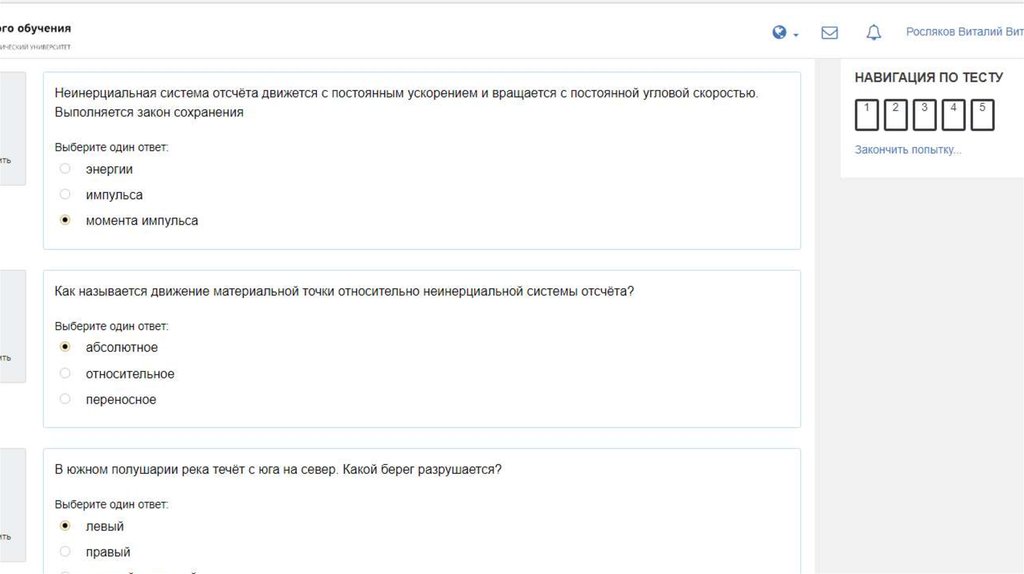Click "Закончить попытку..." link
This screenshot has width=1024, height=574.
pos(908,150)
